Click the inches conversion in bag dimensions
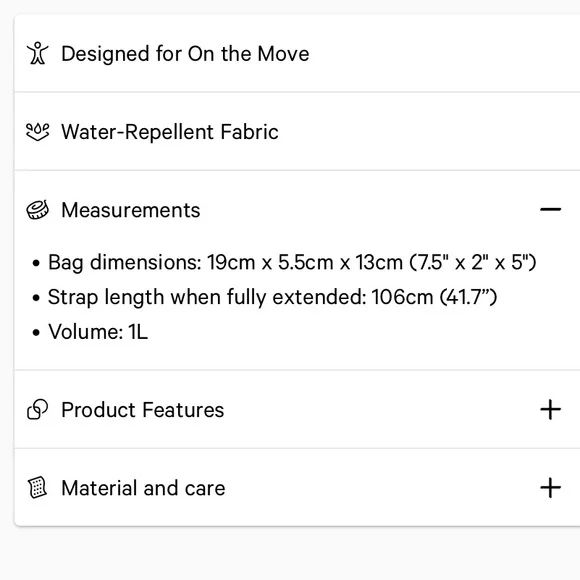The height and width of the screenshot is (580, 580). [473, 263]
